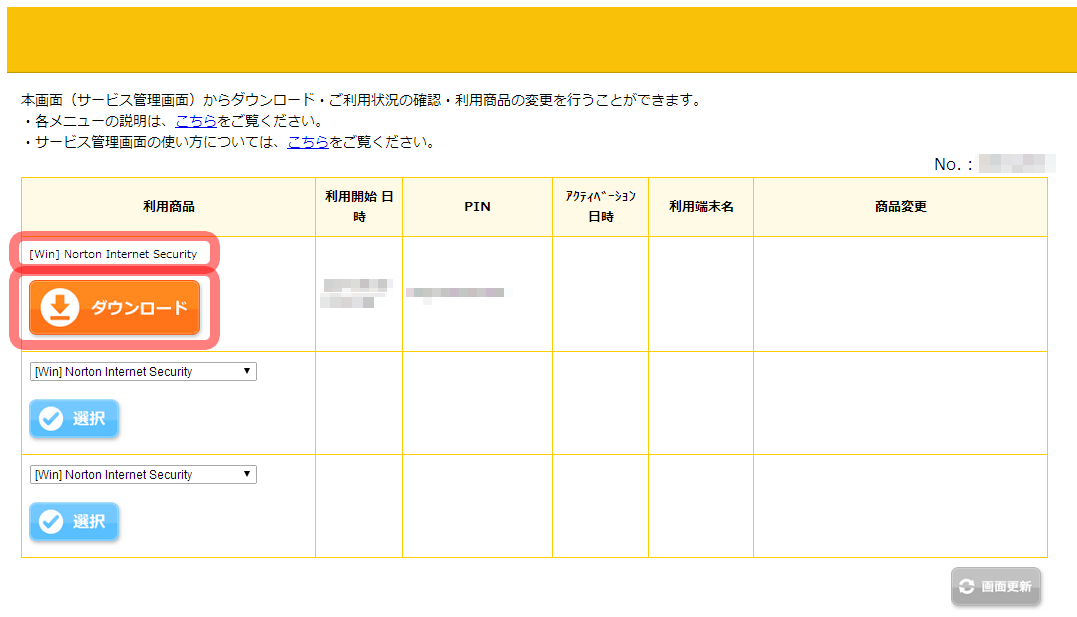The width and height of the screenshot is (1077, 617).
Task: Follow the こちら link about using サービス管理画面
Action: click(x=307, y=142)
